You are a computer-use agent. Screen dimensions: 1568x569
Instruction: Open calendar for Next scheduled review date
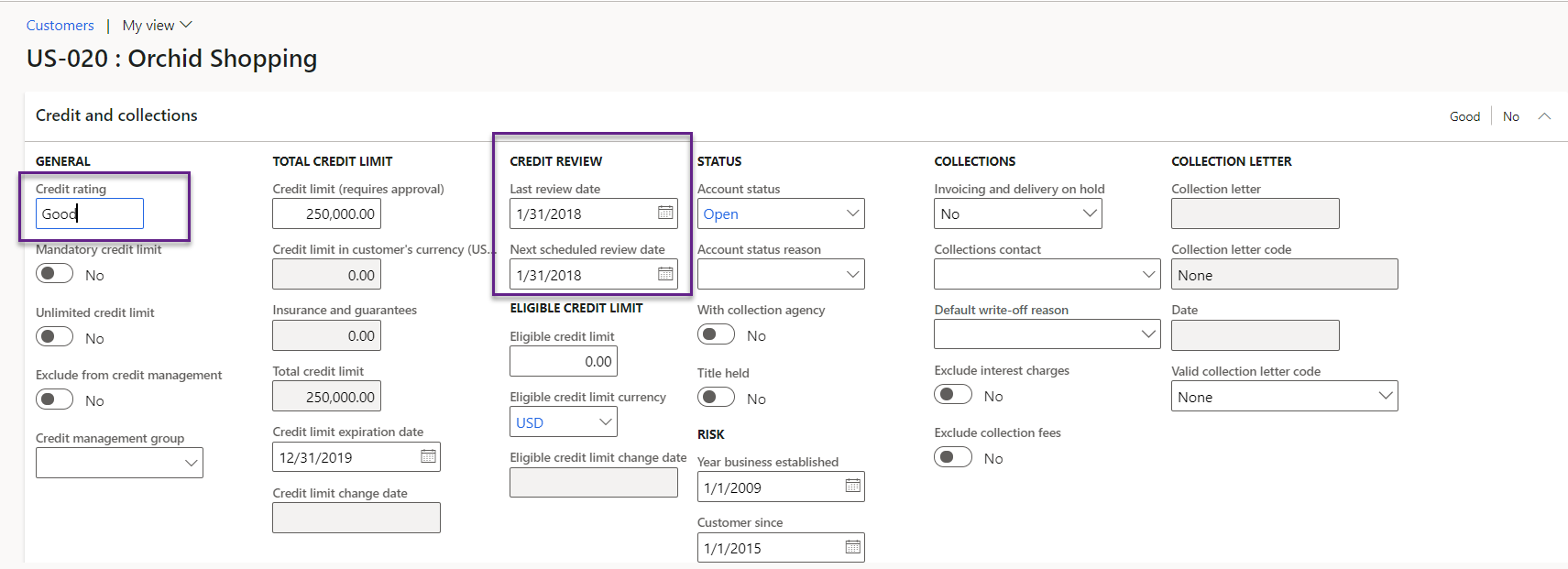point(665,274)
